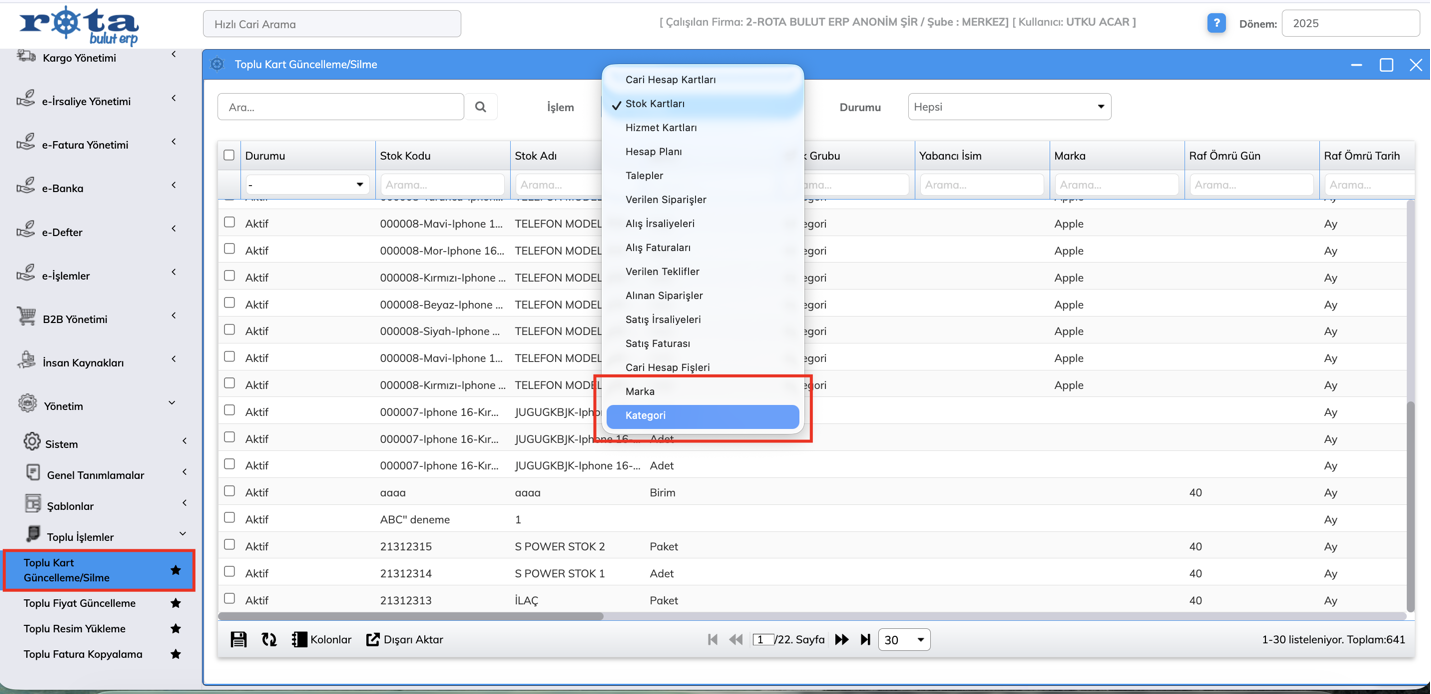Viewport: 1431px width, 694px height.
Task: Click the Kolonlar button
Action: 321,640
